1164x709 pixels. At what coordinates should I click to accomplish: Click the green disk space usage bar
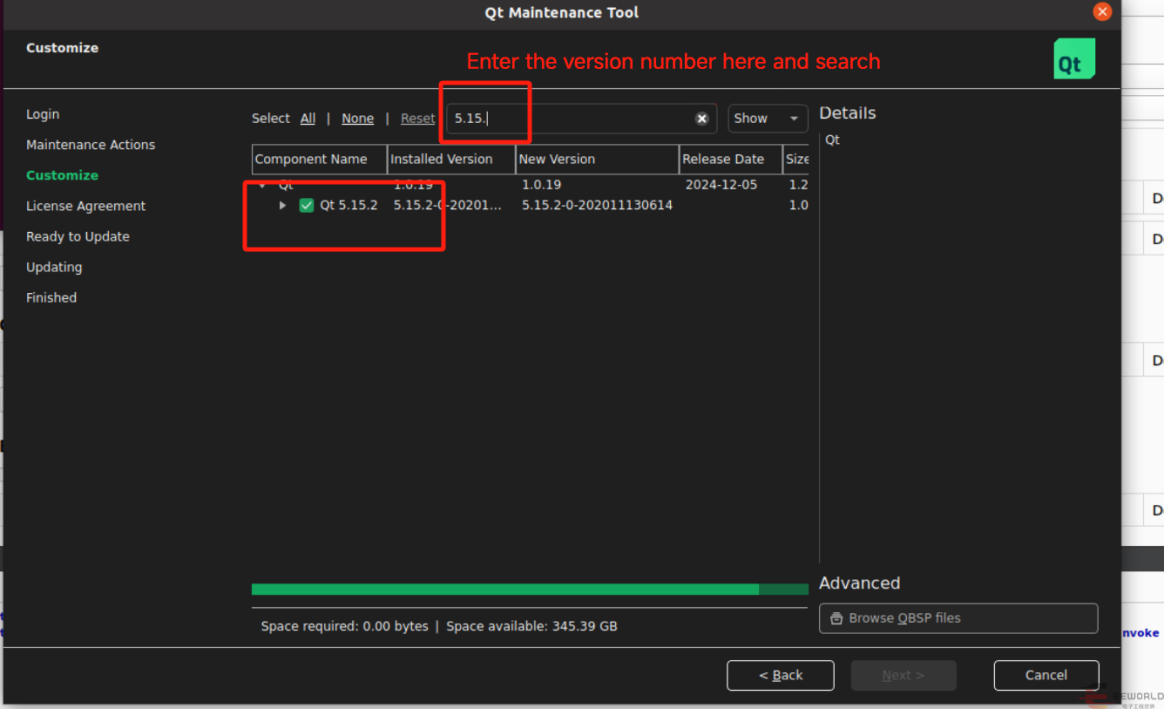coord(529,589)
